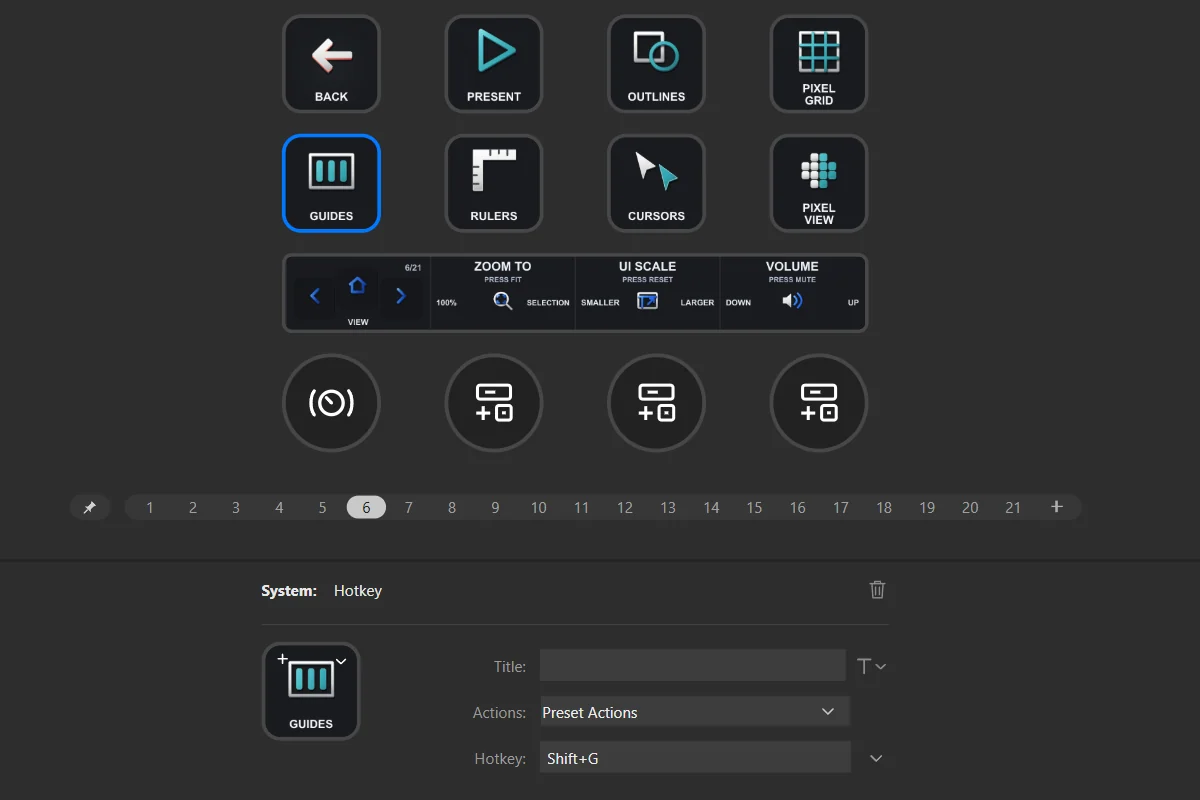The image size is (1200, 800).
Task: Select the Back key
Action: pyautogui.click(x=331, y=64)
